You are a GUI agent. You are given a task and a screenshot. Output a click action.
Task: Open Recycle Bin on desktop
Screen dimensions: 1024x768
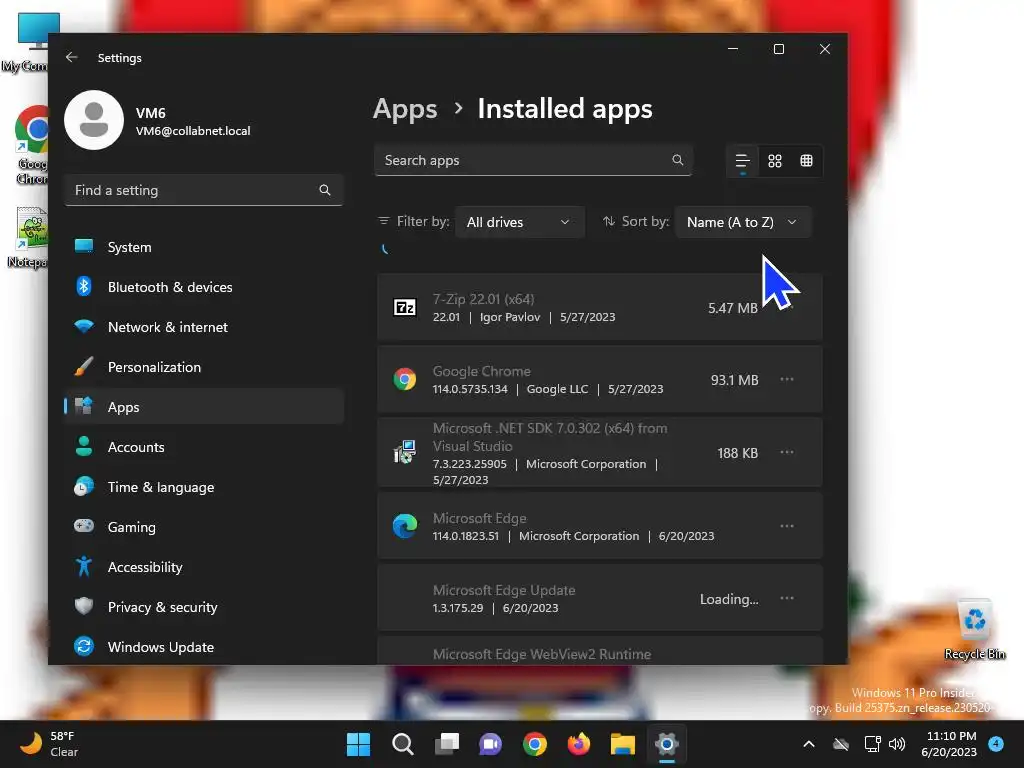tap(974, 630)
